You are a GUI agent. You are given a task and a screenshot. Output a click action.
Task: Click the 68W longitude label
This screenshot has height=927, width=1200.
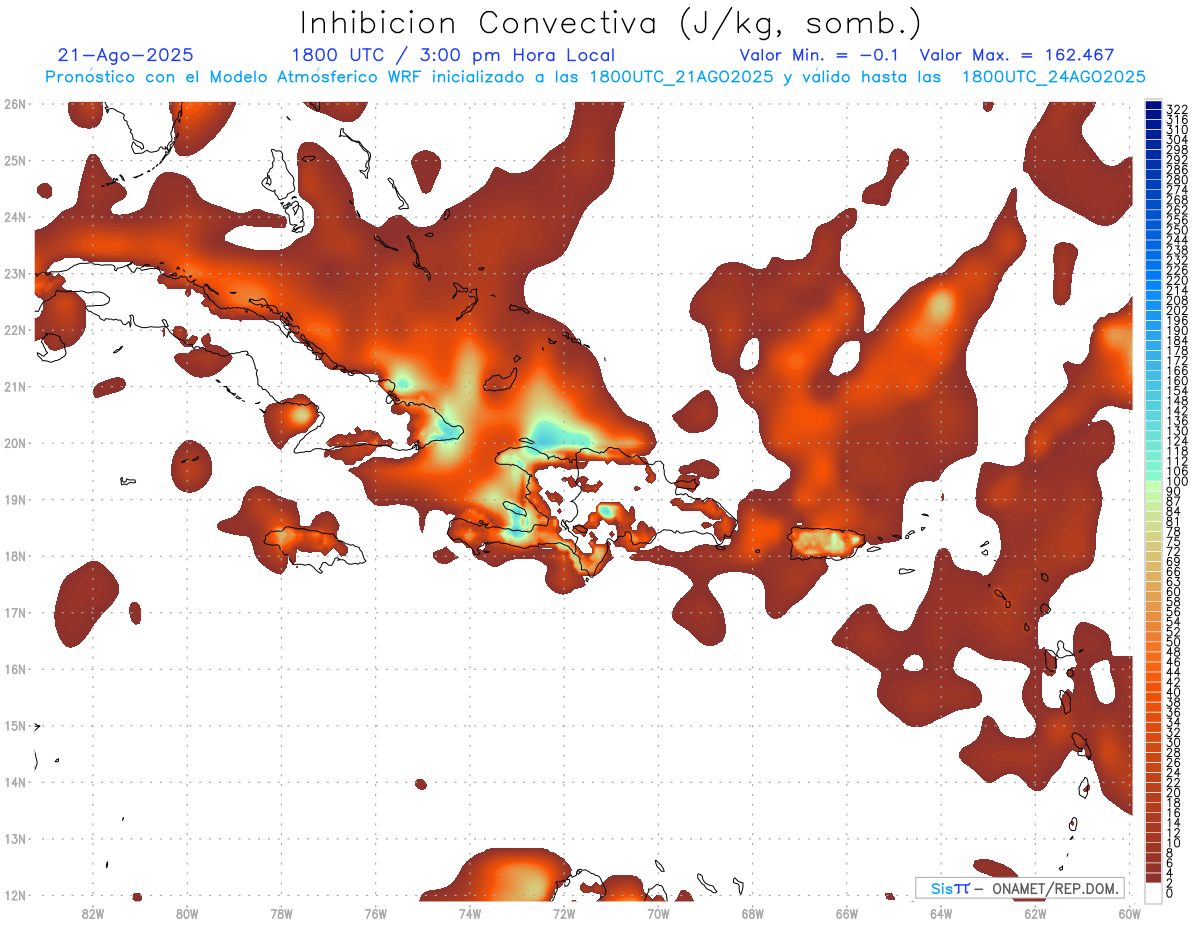coord(752,913)
